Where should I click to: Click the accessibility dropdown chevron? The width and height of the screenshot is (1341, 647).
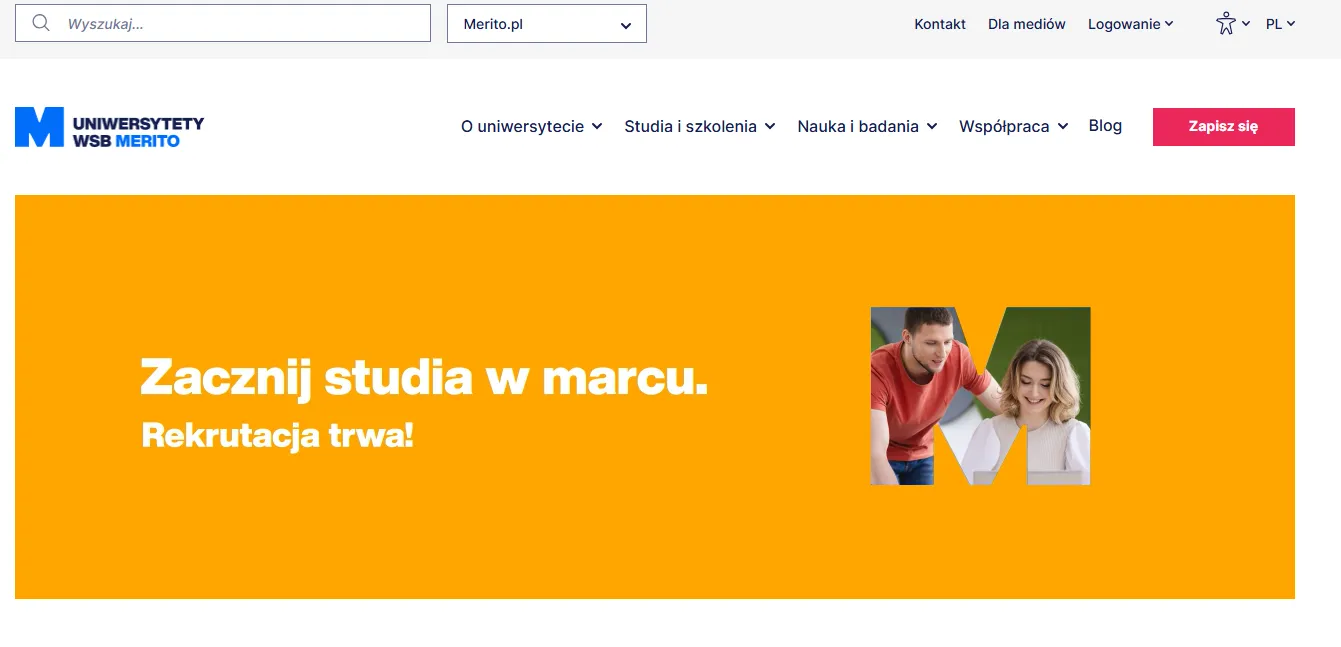pos(1246,23)
